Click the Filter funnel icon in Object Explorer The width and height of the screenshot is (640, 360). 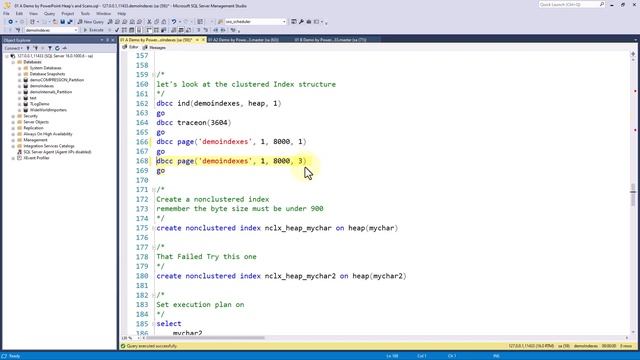50,48
